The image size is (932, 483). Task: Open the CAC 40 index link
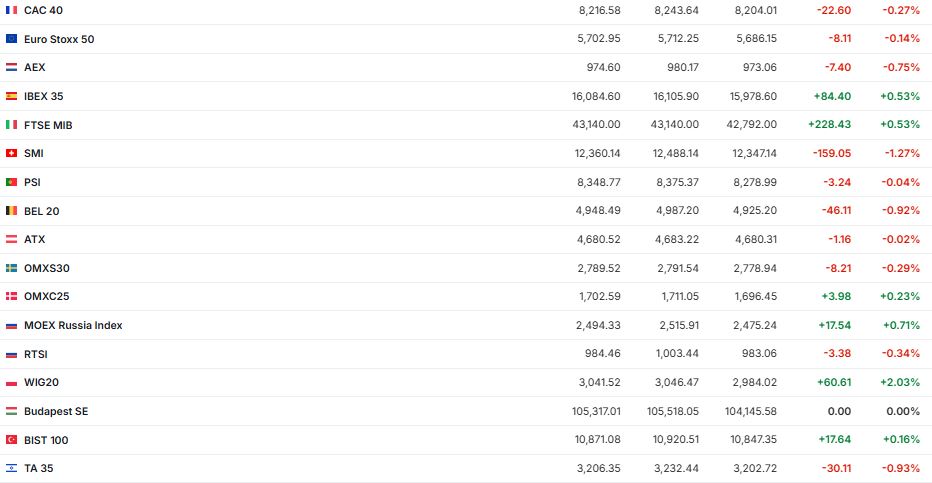click(43, 10)
